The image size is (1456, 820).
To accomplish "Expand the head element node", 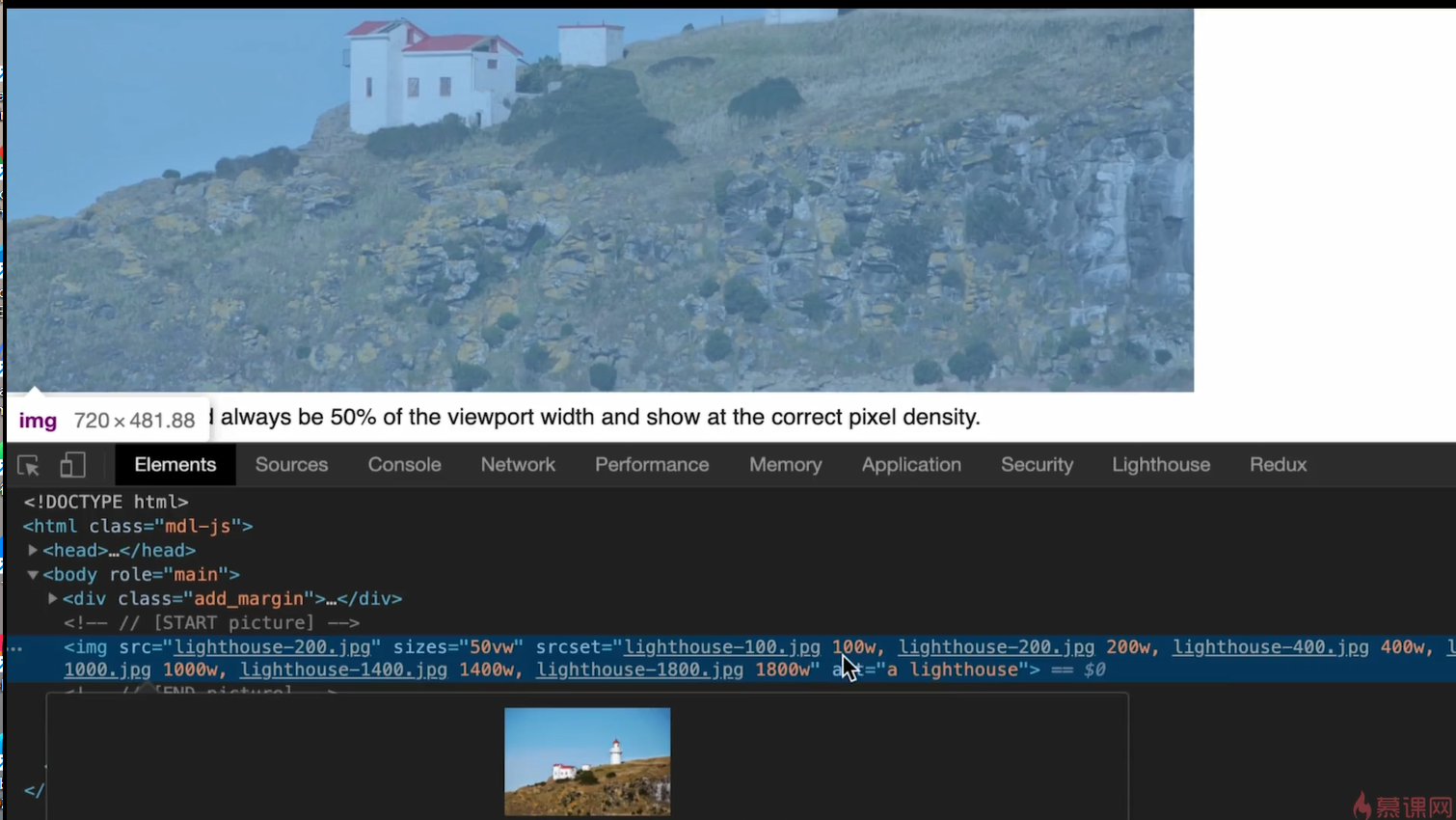I will [33, 550].
